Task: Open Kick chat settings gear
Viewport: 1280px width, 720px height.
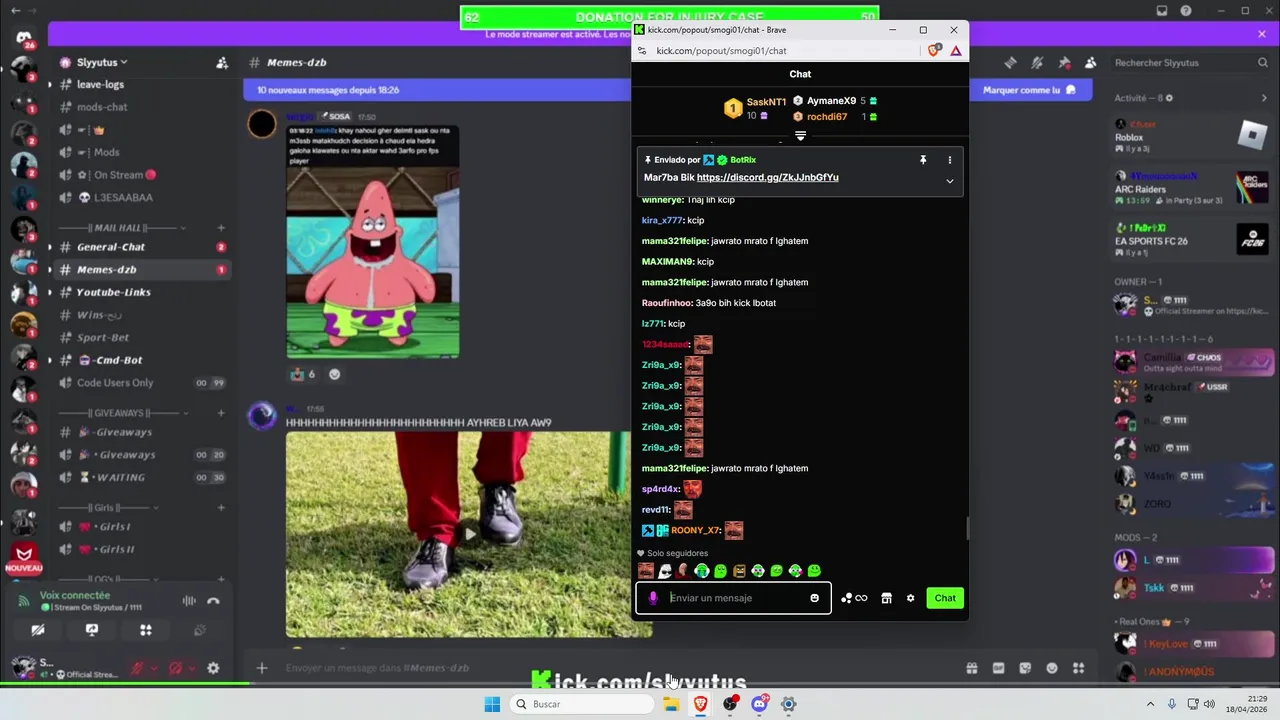Action: pos(910,598)
